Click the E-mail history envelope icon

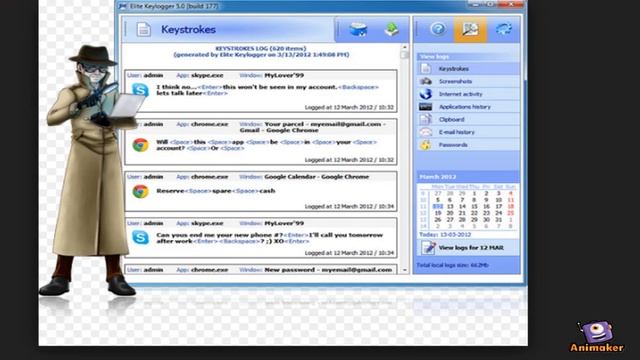point(426,132)
